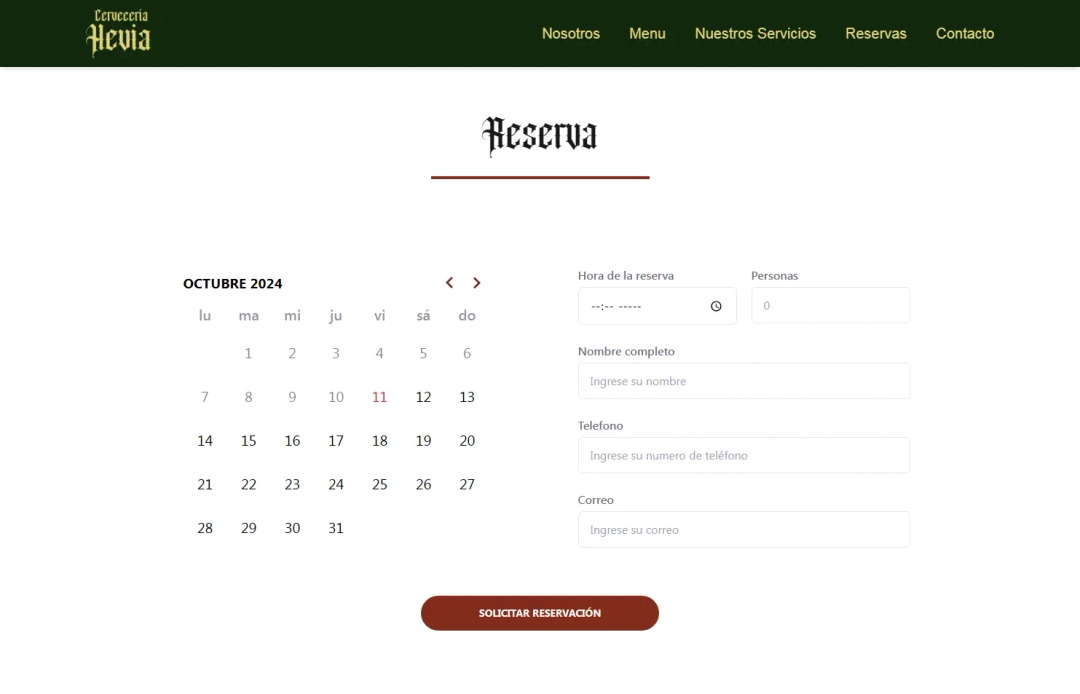Click disabled day 9 in calendar
The width and height of the screenshot is (1080, 694).
(x=293, y=397)
